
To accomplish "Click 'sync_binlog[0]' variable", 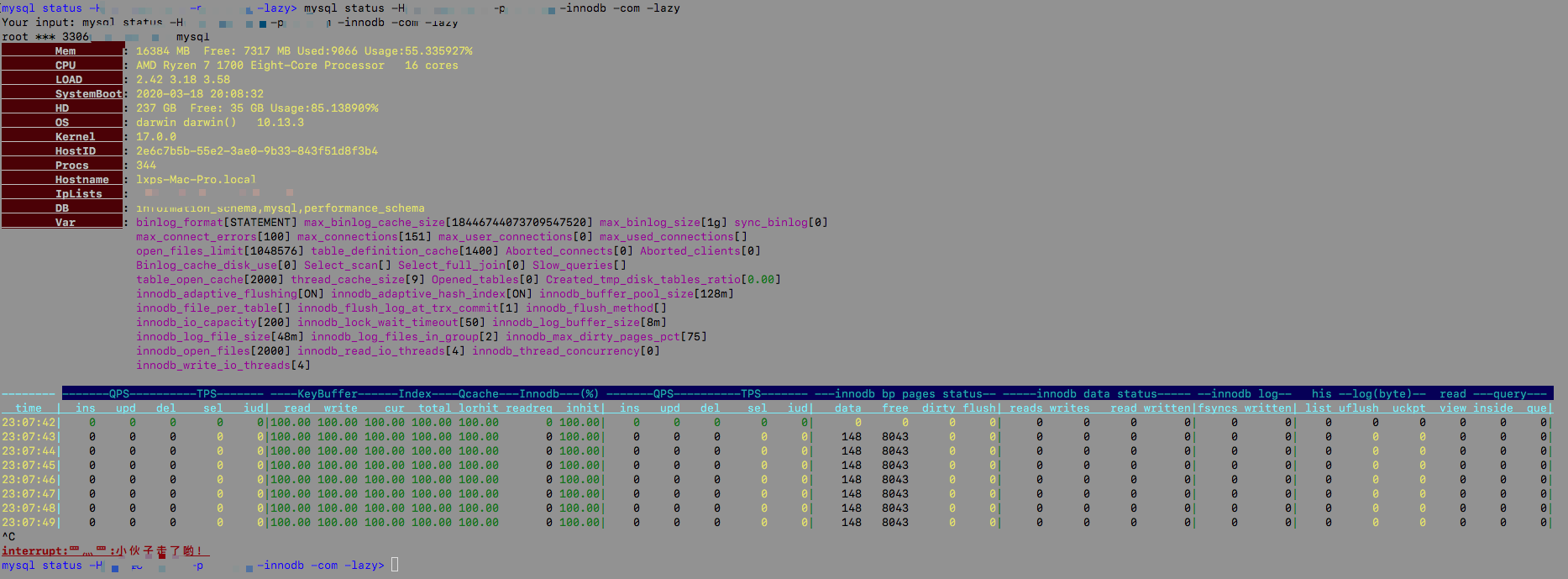I will click(781, 223).
